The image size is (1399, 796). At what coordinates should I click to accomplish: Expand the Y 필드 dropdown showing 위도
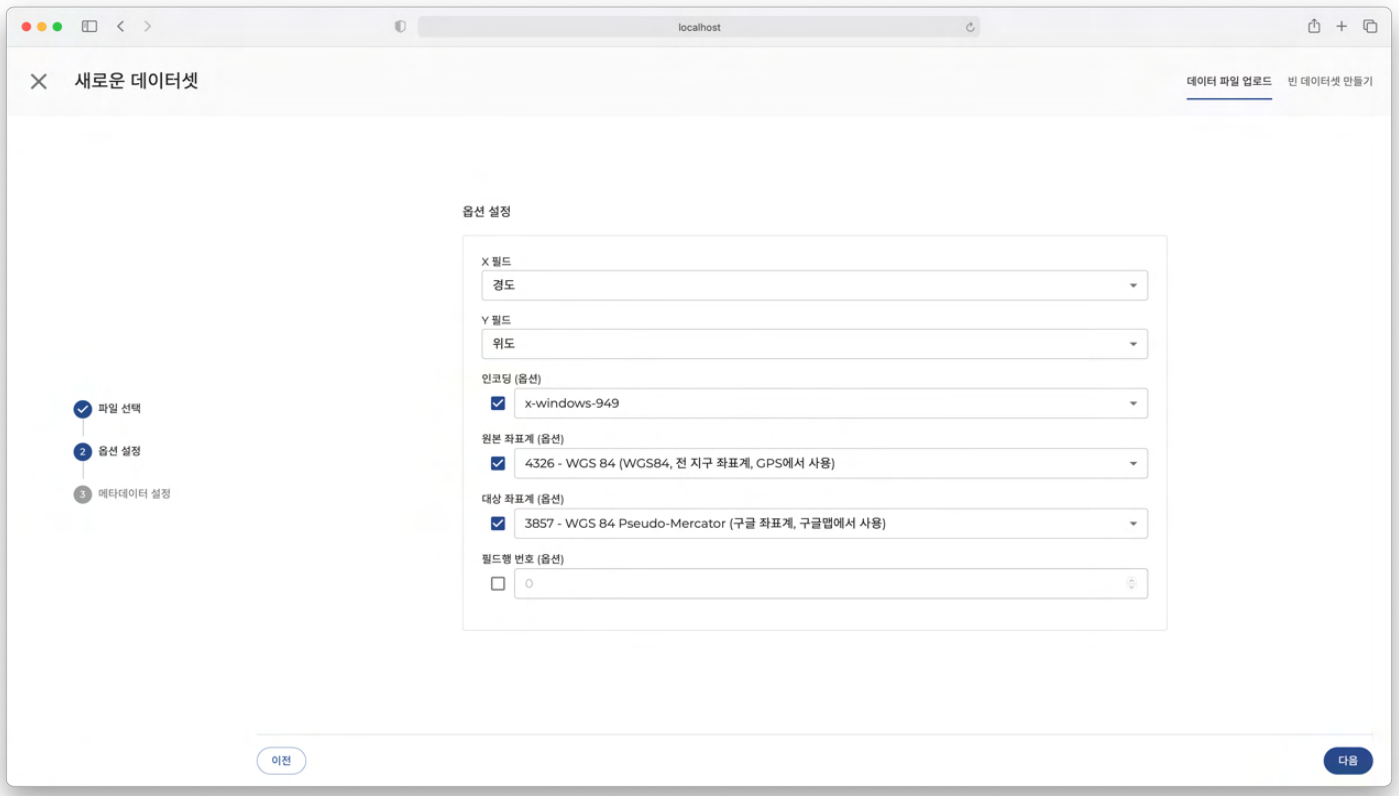814,344
